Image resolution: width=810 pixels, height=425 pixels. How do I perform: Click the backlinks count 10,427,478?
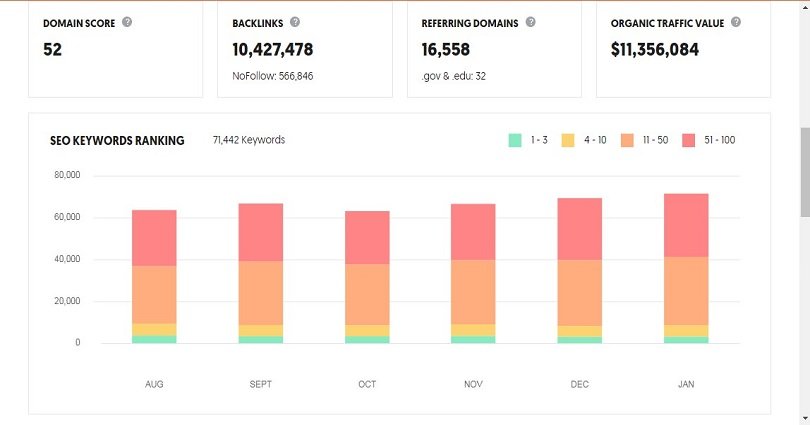coord(273,50)
